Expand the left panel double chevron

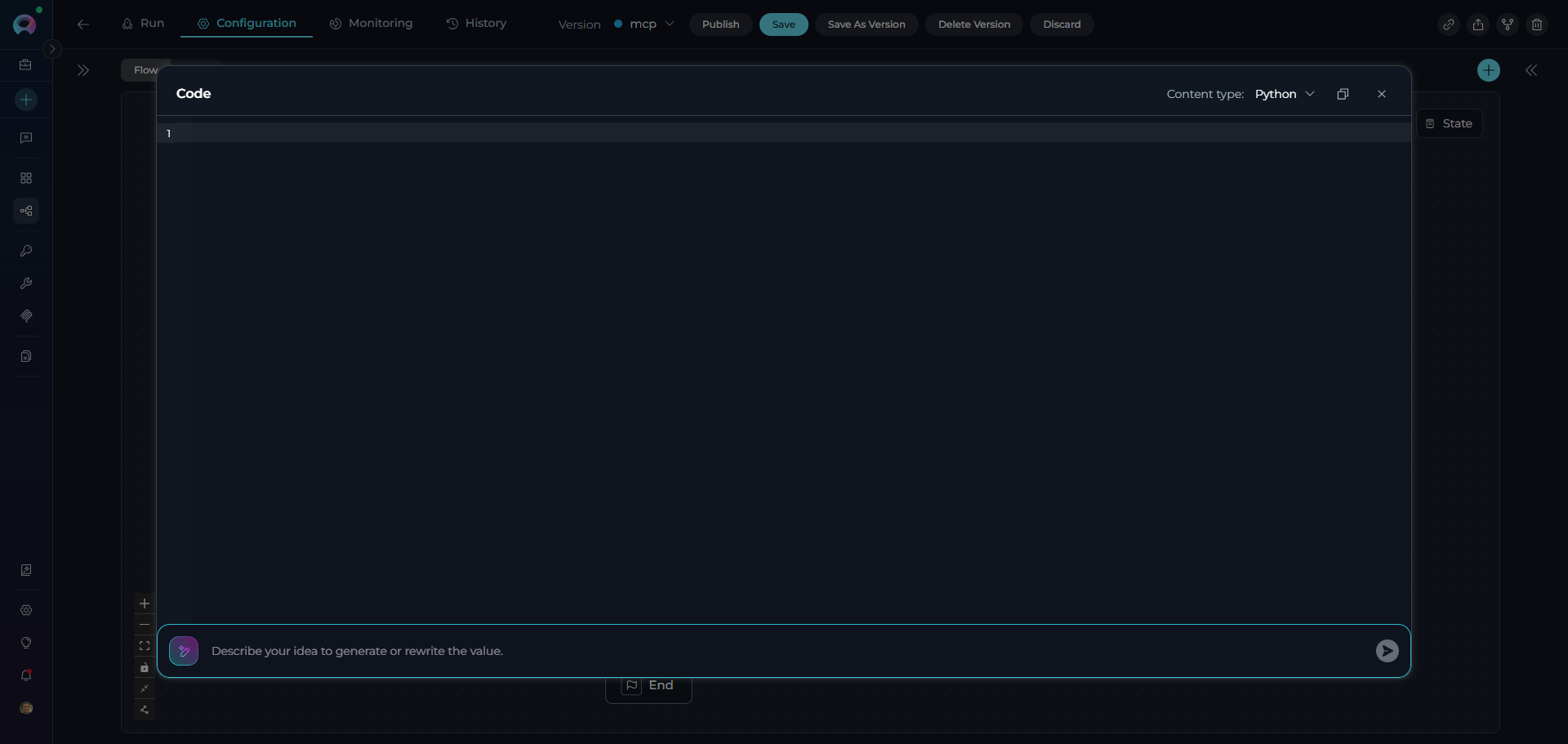(x=83, y=70)
